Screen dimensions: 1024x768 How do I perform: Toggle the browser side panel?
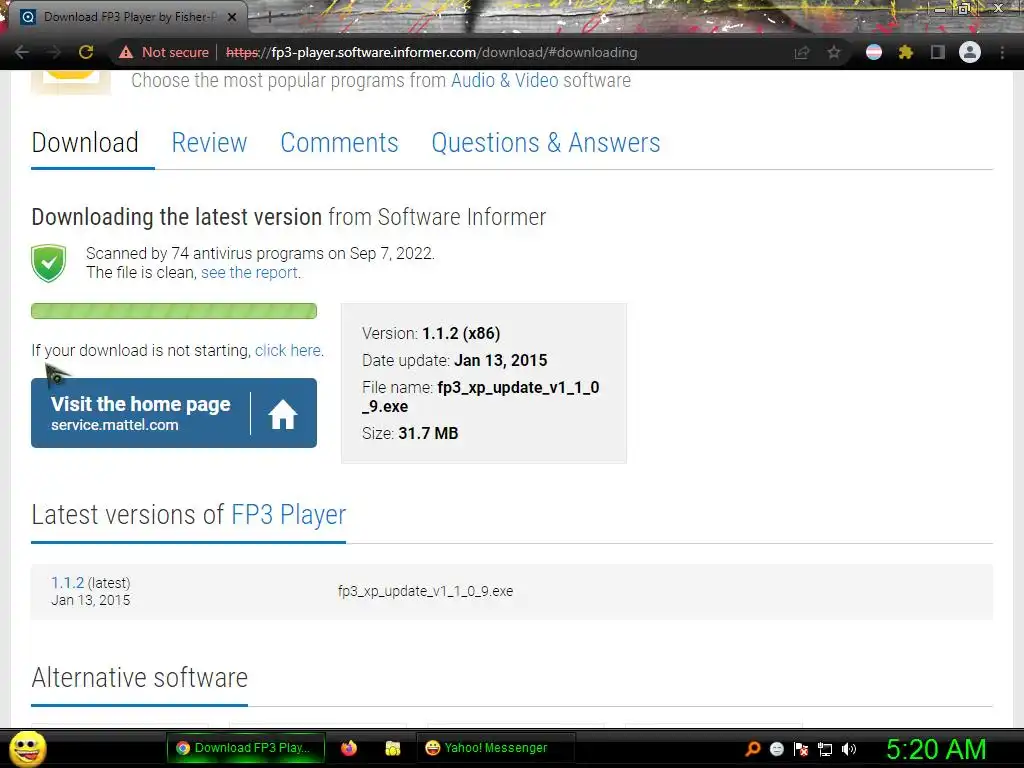coord(938,52)
